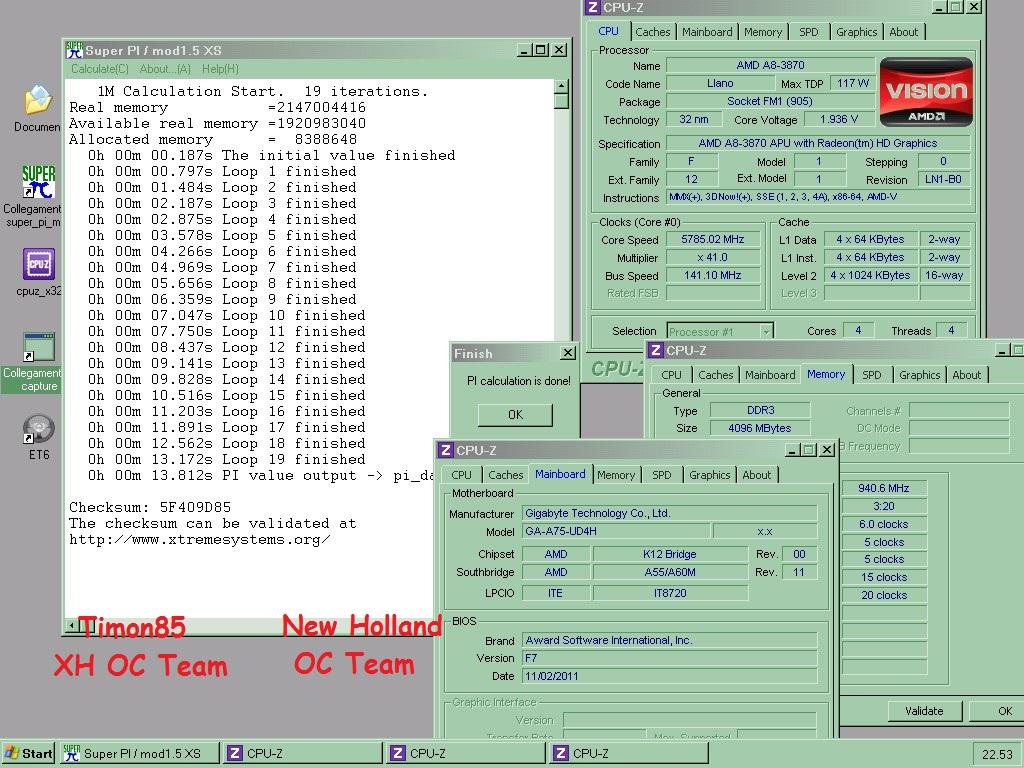Click manufacturer "Gigabyte Technology Co., Ltd."
Image resolution: width=1024 pixels, height=768 pixels.
point(669,514)
